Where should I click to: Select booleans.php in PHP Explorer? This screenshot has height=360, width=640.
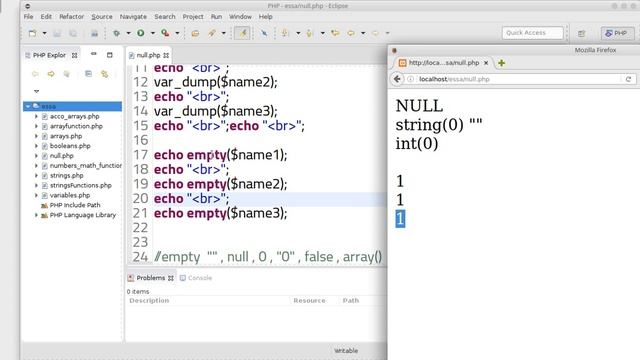pos(70,146)
